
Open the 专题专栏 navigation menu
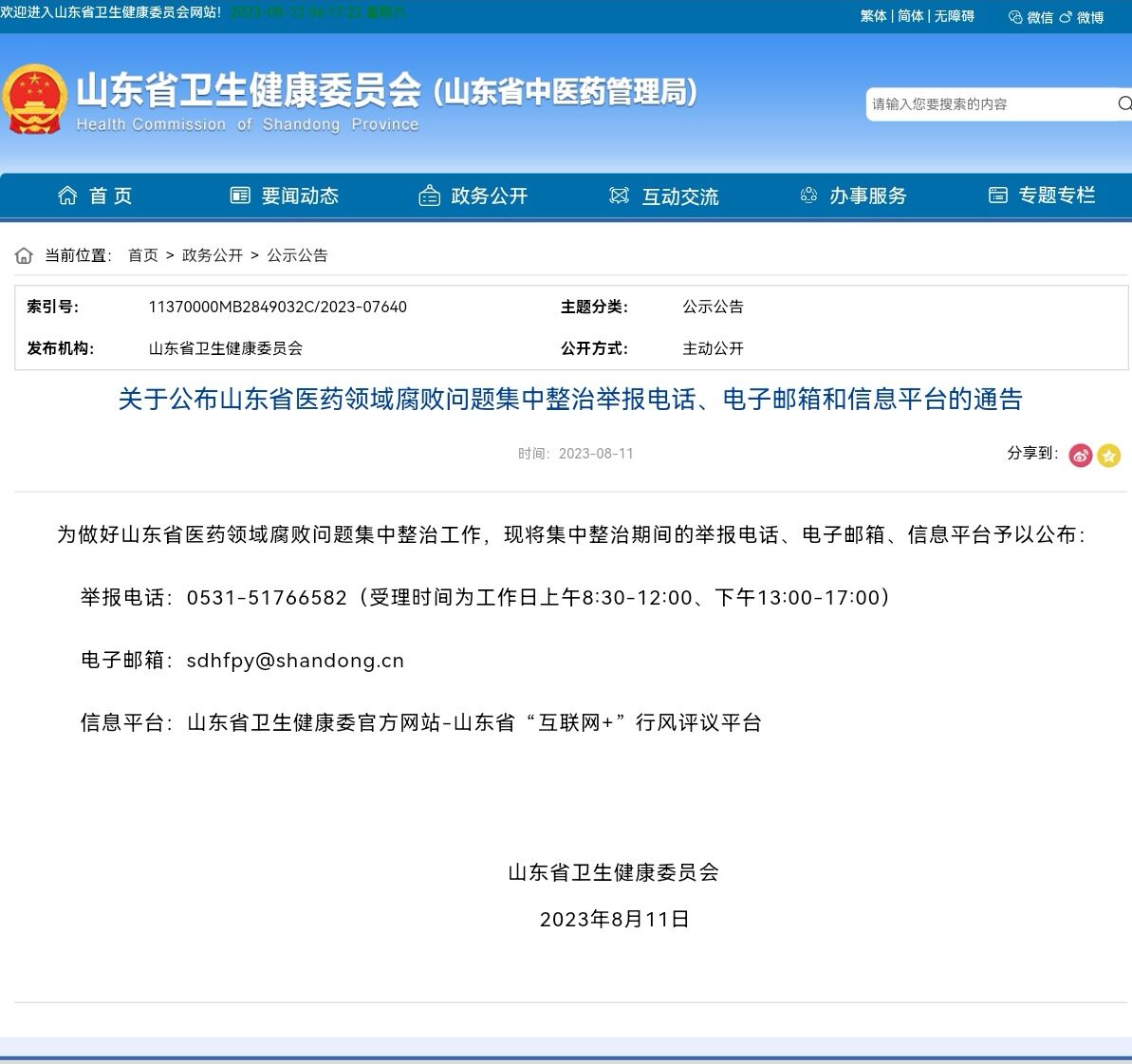1057,195
